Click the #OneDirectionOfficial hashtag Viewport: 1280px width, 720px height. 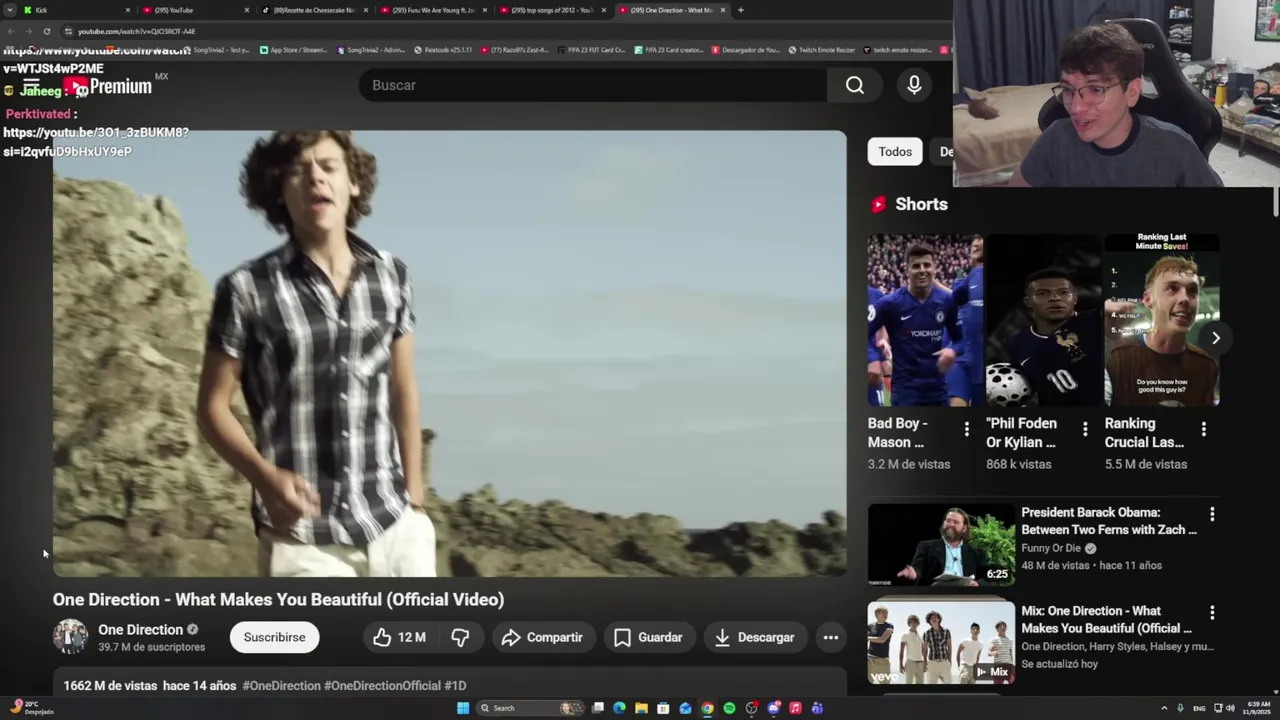382,686
